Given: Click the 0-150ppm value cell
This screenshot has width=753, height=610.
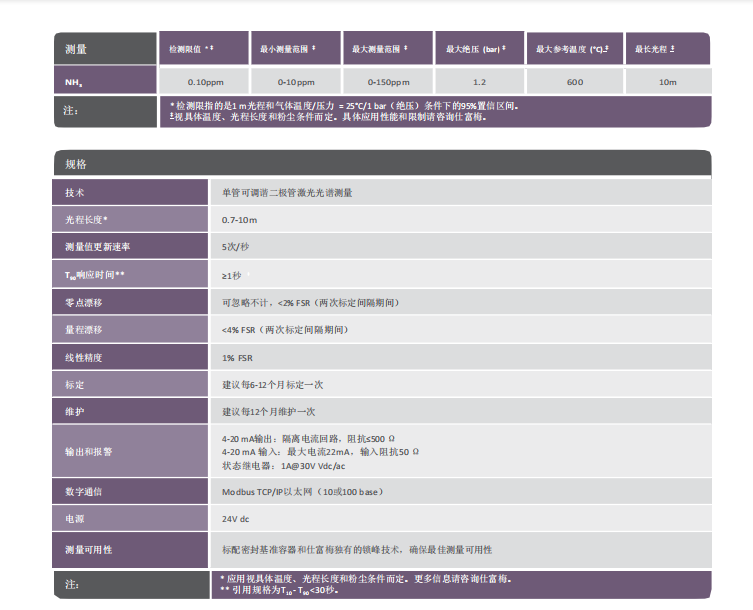Looking at the screenshot, I should [x=388, y=82].
